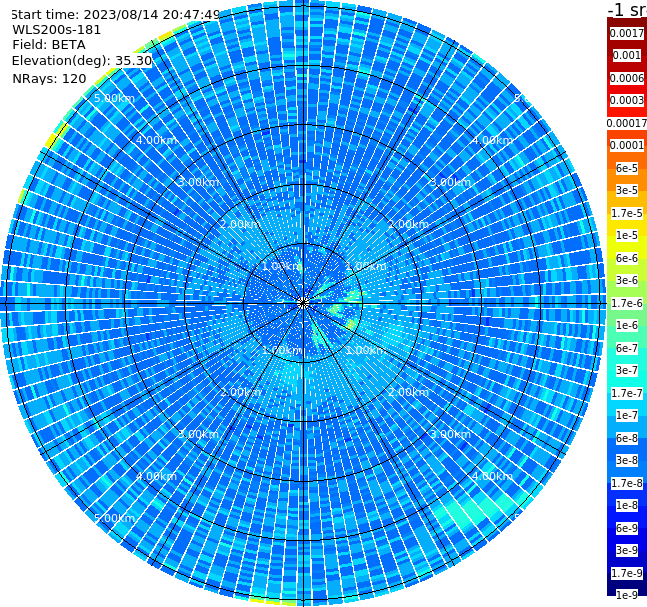Click the 6e-8 colorbar label

[x=627, y=438]
